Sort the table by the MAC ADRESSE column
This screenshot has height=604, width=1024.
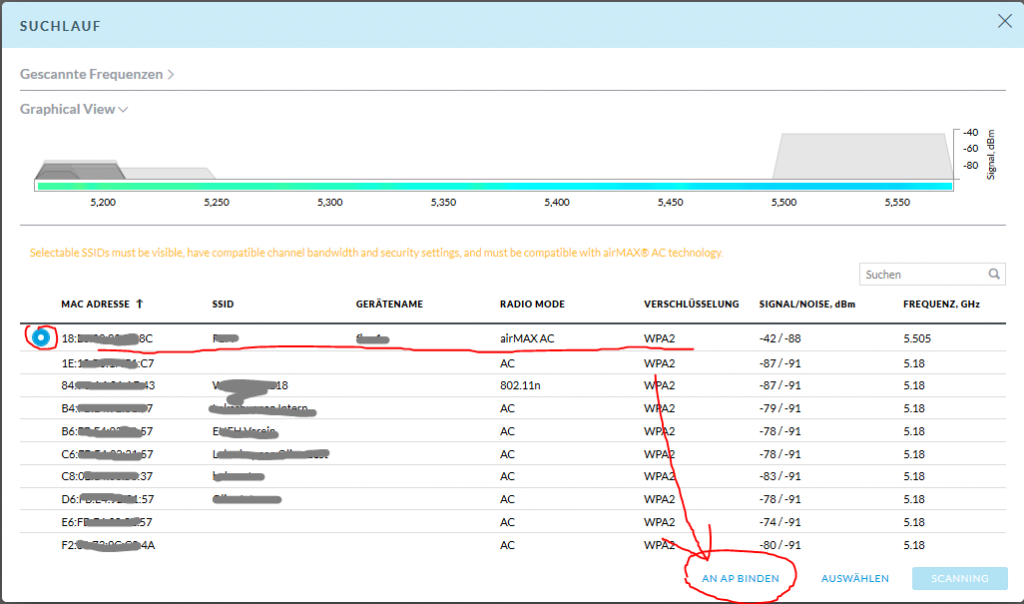click(x=95, y=304)
